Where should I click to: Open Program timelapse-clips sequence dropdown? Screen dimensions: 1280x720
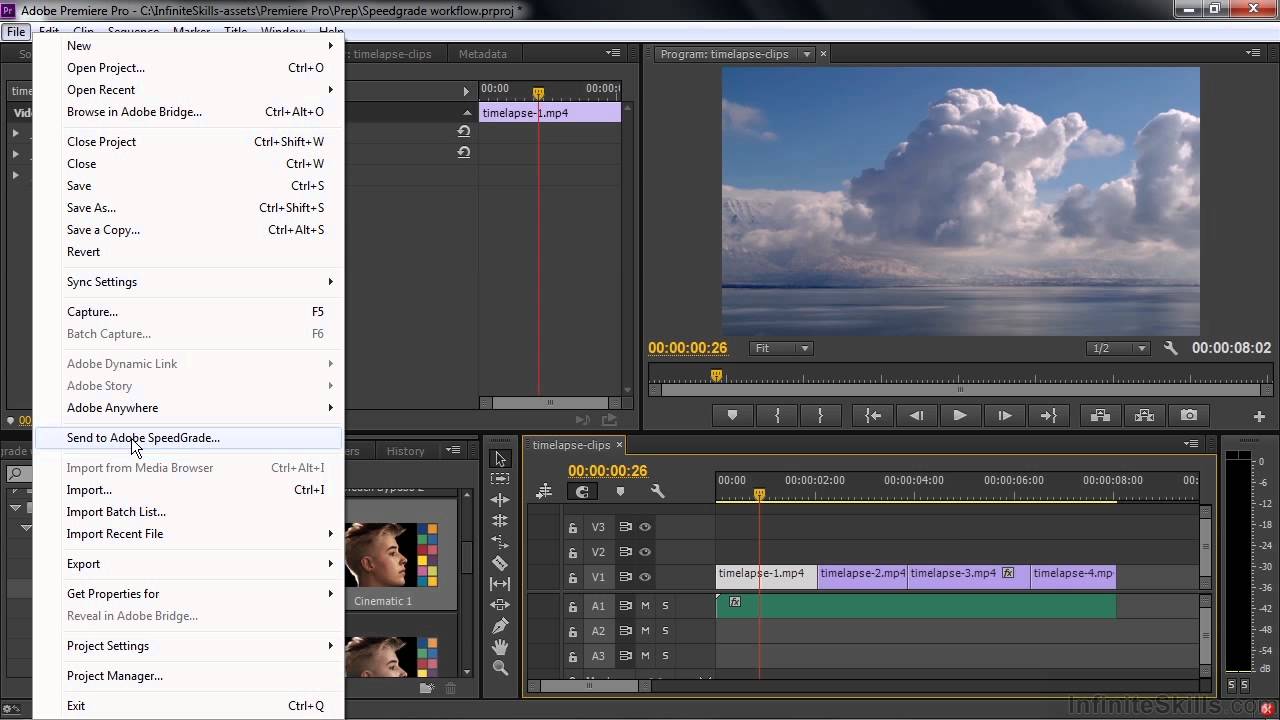pyautogui.click(x=806, y=54)
